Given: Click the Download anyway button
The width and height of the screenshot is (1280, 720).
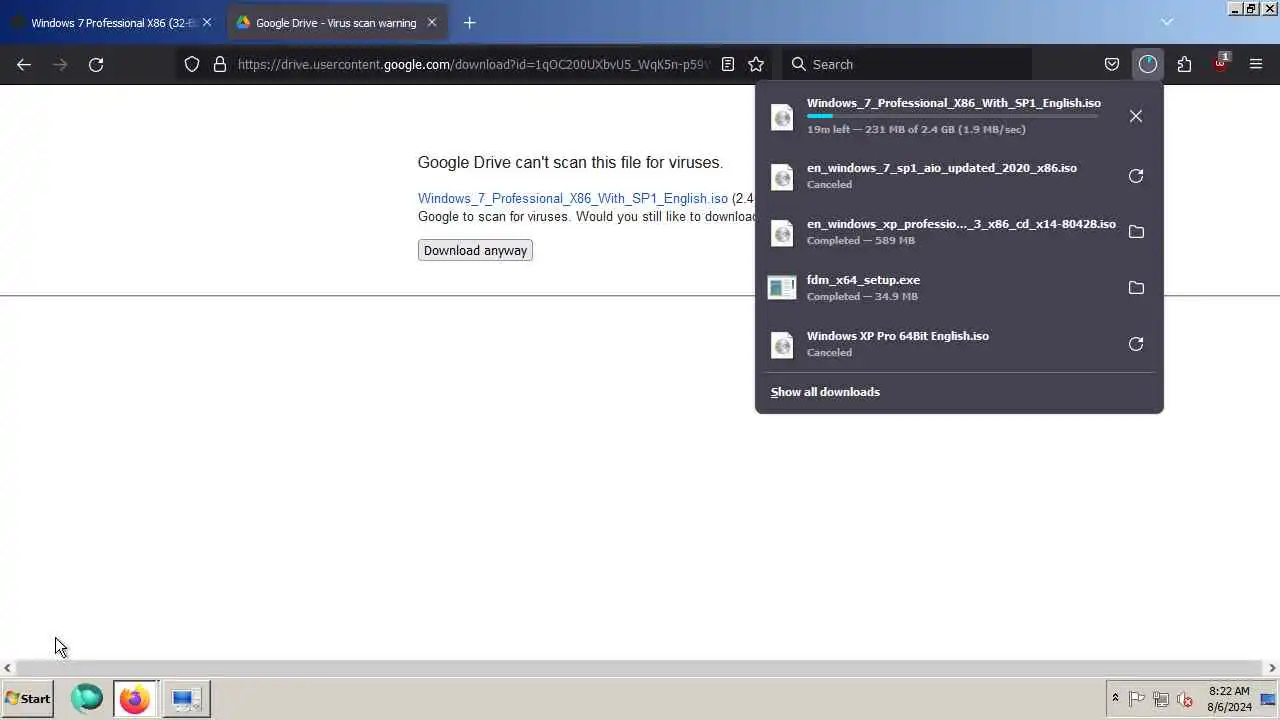Looking at the screenshot, I should (475, 250).
